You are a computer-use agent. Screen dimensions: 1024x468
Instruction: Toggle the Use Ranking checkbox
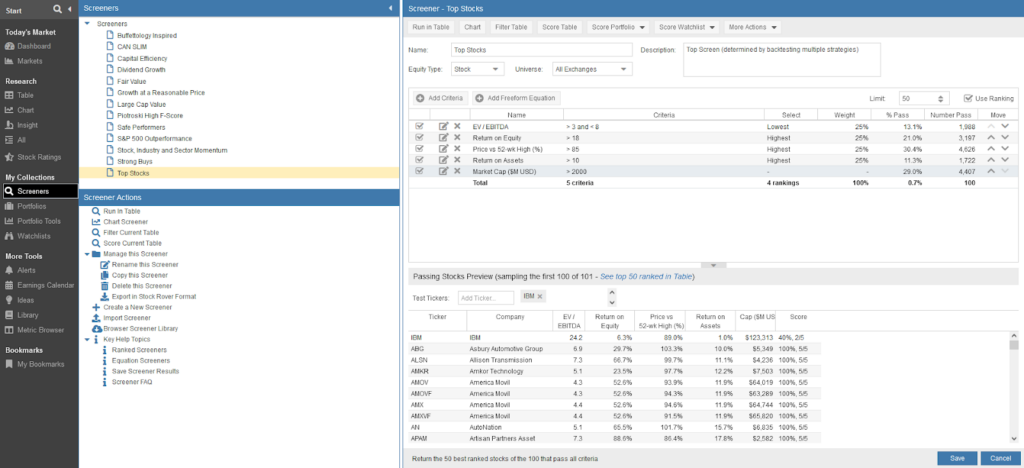[968, 99]
